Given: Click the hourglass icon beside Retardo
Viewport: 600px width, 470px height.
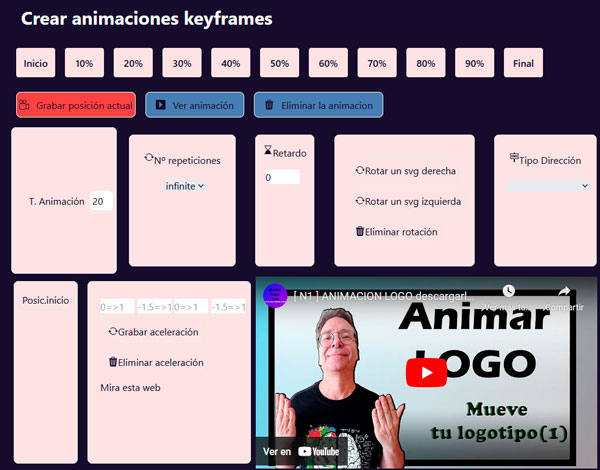Looking at the screenshot, I should [x=268, y=150].
